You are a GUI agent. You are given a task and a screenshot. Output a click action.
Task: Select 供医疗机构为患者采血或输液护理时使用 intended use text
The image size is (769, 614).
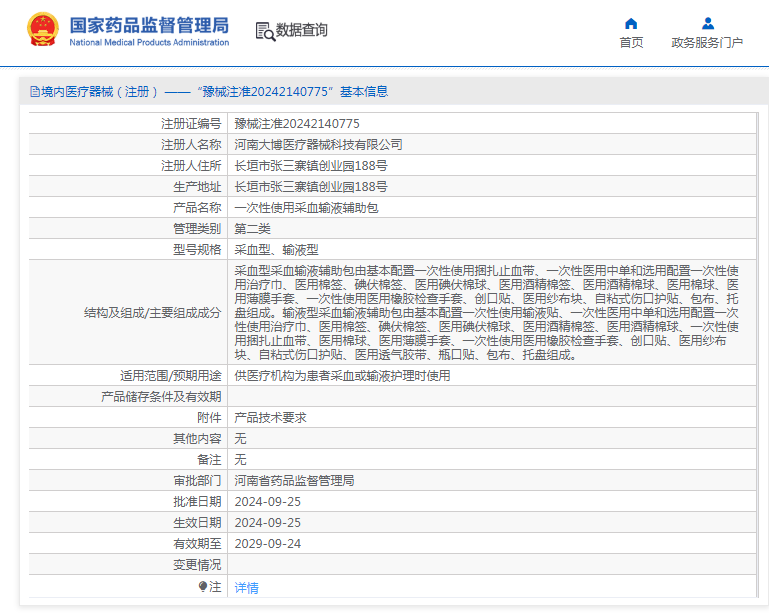click(x=342, y=376)
